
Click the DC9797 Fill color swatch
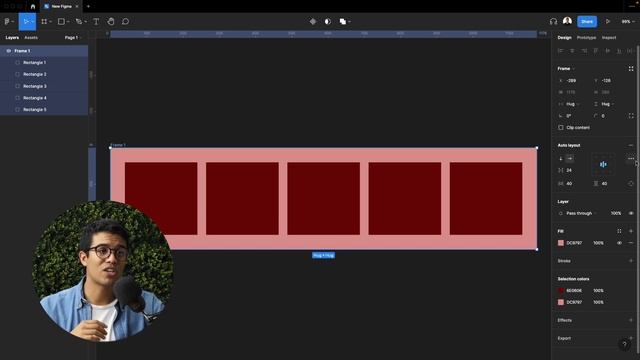[561, 243]
